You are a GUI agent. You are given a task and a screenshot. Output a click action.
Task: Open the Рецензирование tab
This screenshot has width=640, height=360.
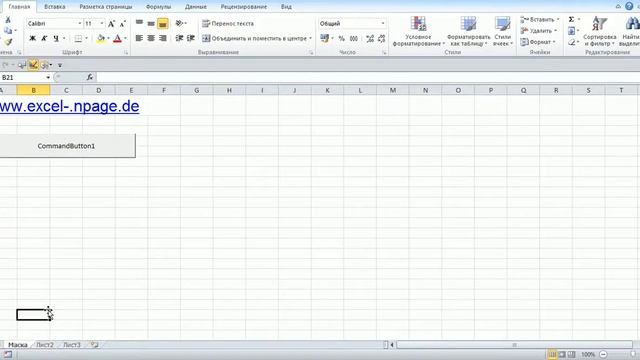244,7
